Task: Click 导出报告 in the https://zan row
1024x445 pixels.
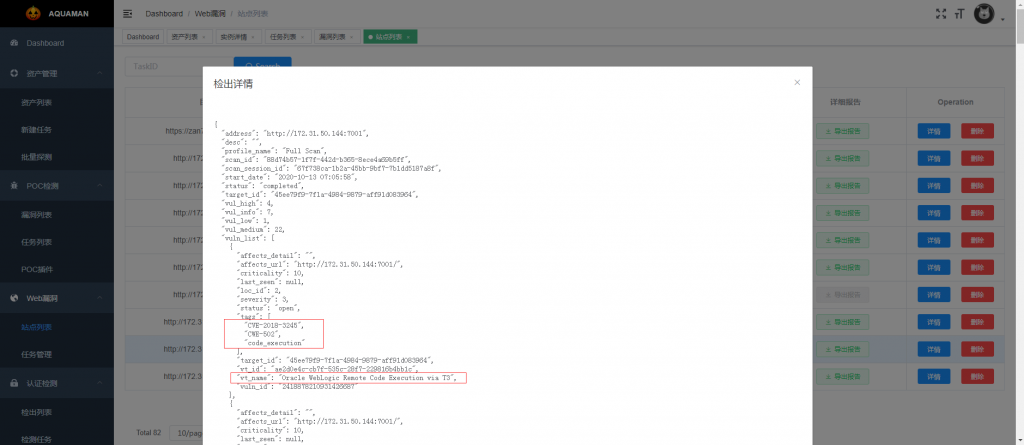Action: [842, 131]
